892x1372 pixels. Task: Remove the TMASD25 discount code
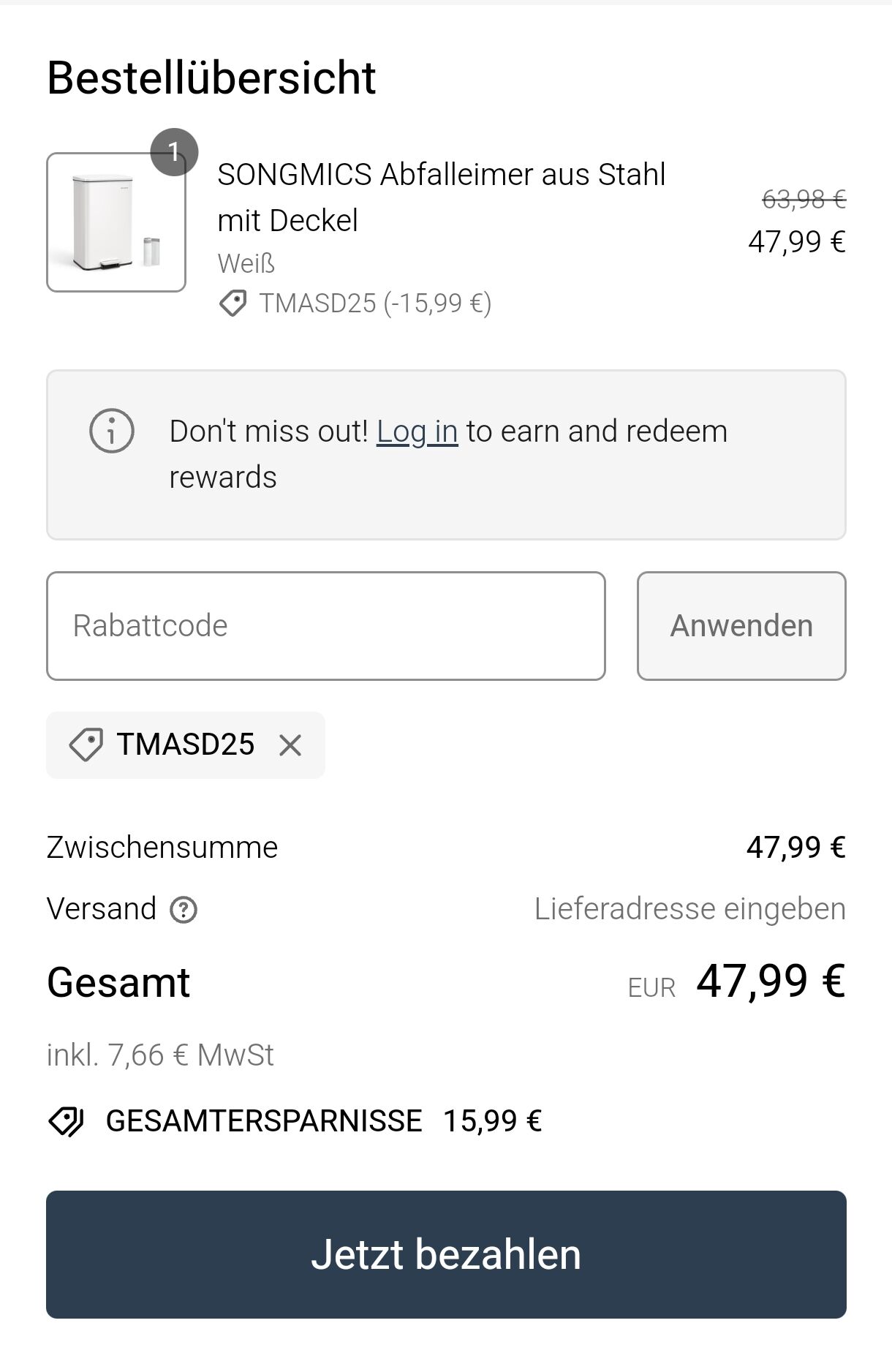(x=290, y=745)
